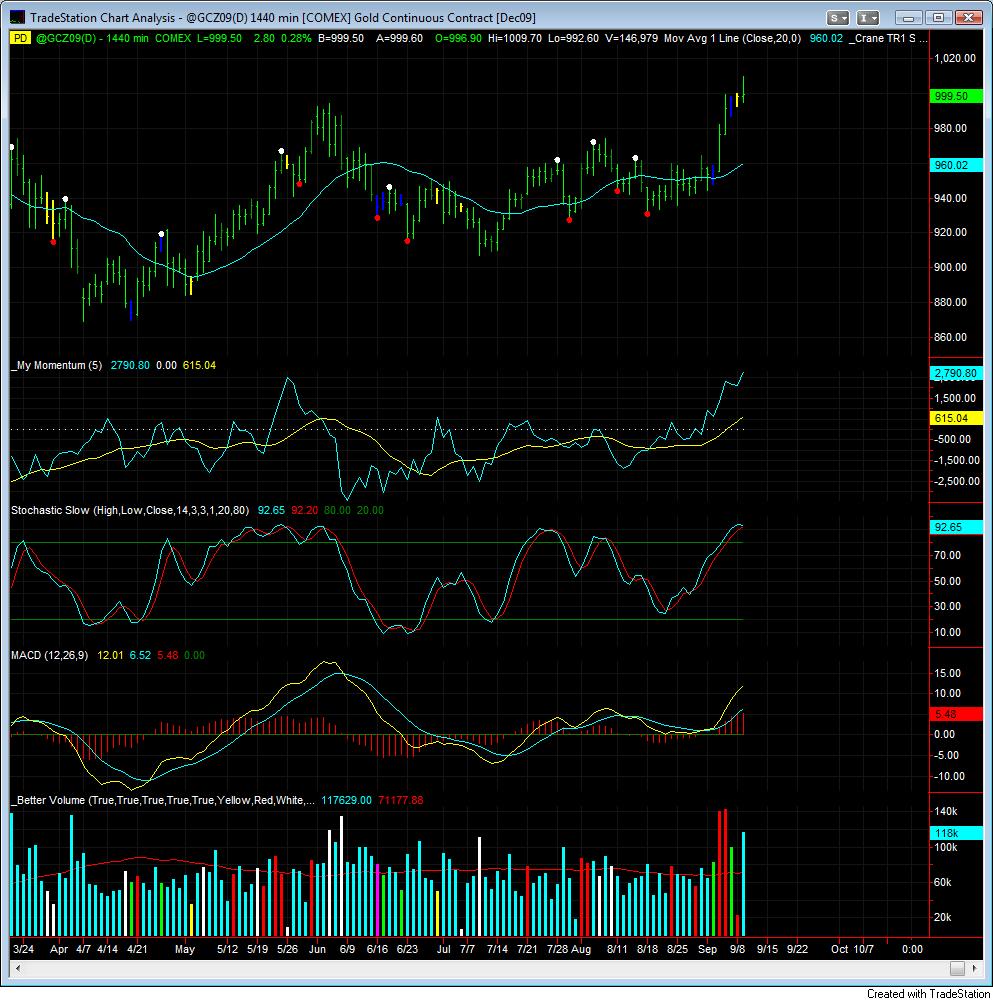
Task: Select the _Better Volume indicator label
Action: pos(163,800)
